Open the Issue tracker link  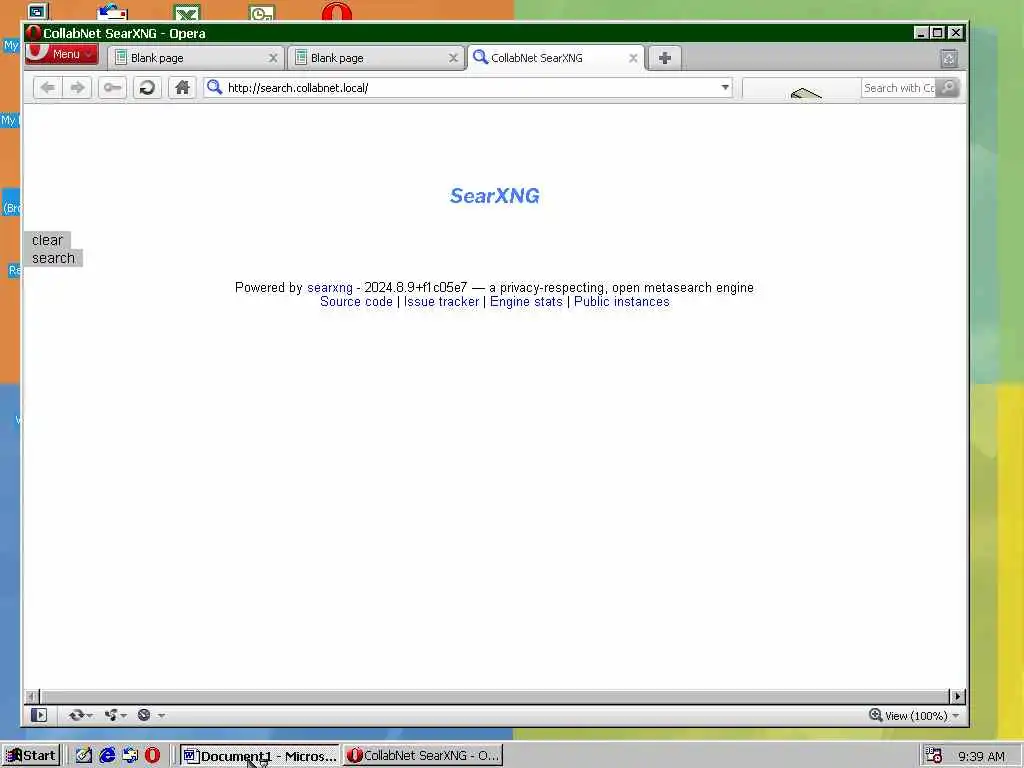[441, 302]
